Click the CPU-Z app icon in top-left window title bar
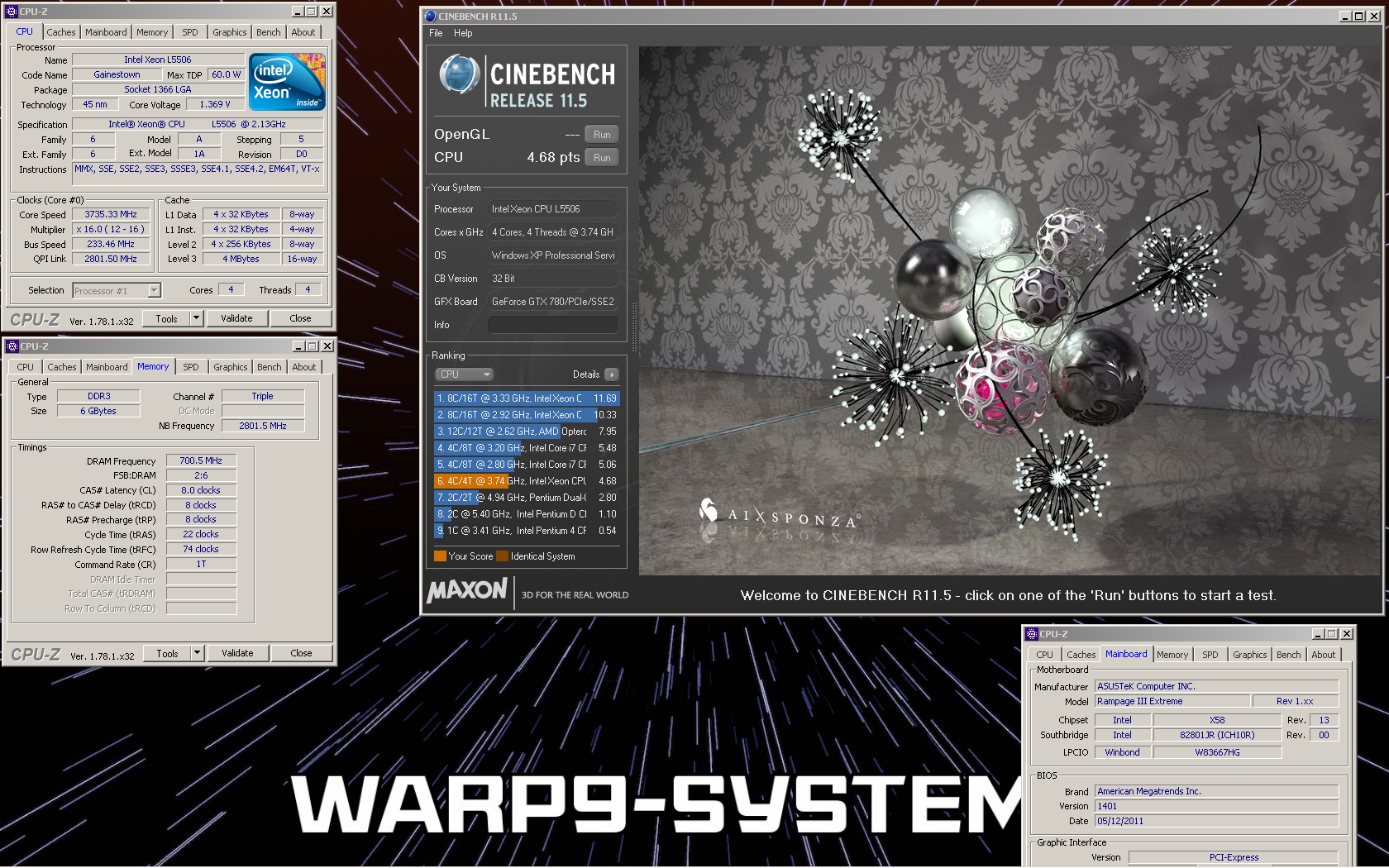 pos(12,12)
